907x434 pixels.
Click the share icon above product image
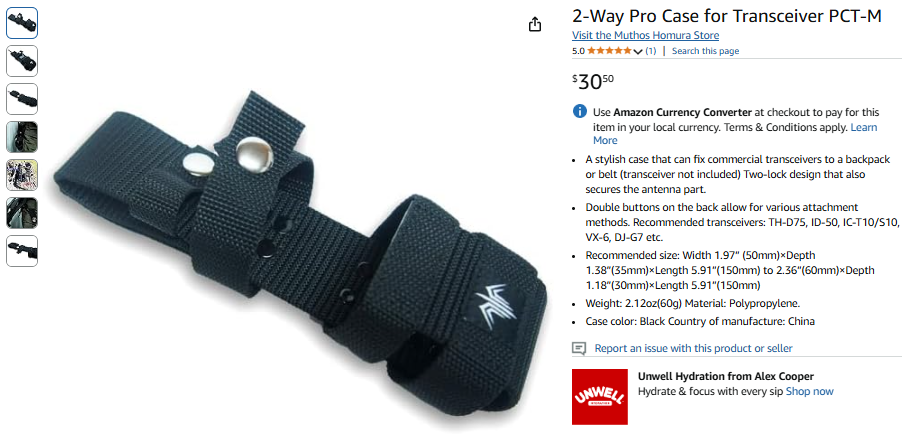(x=535, y=24)
